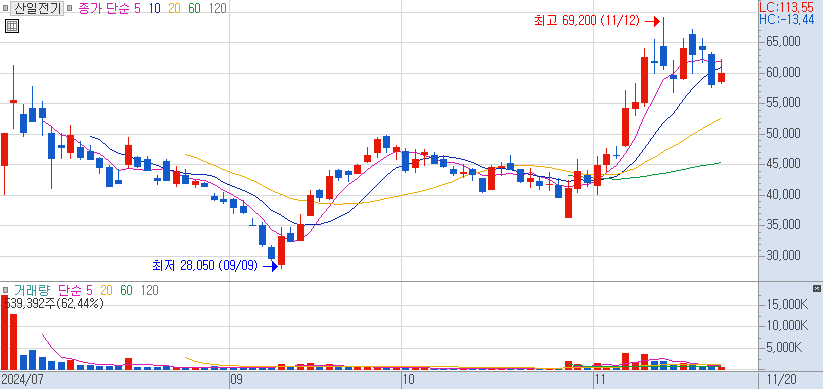The width and height of the screenshot is (823, 389).
Task: Select the green 60-day price moving average label
Action: pos(194,8)
